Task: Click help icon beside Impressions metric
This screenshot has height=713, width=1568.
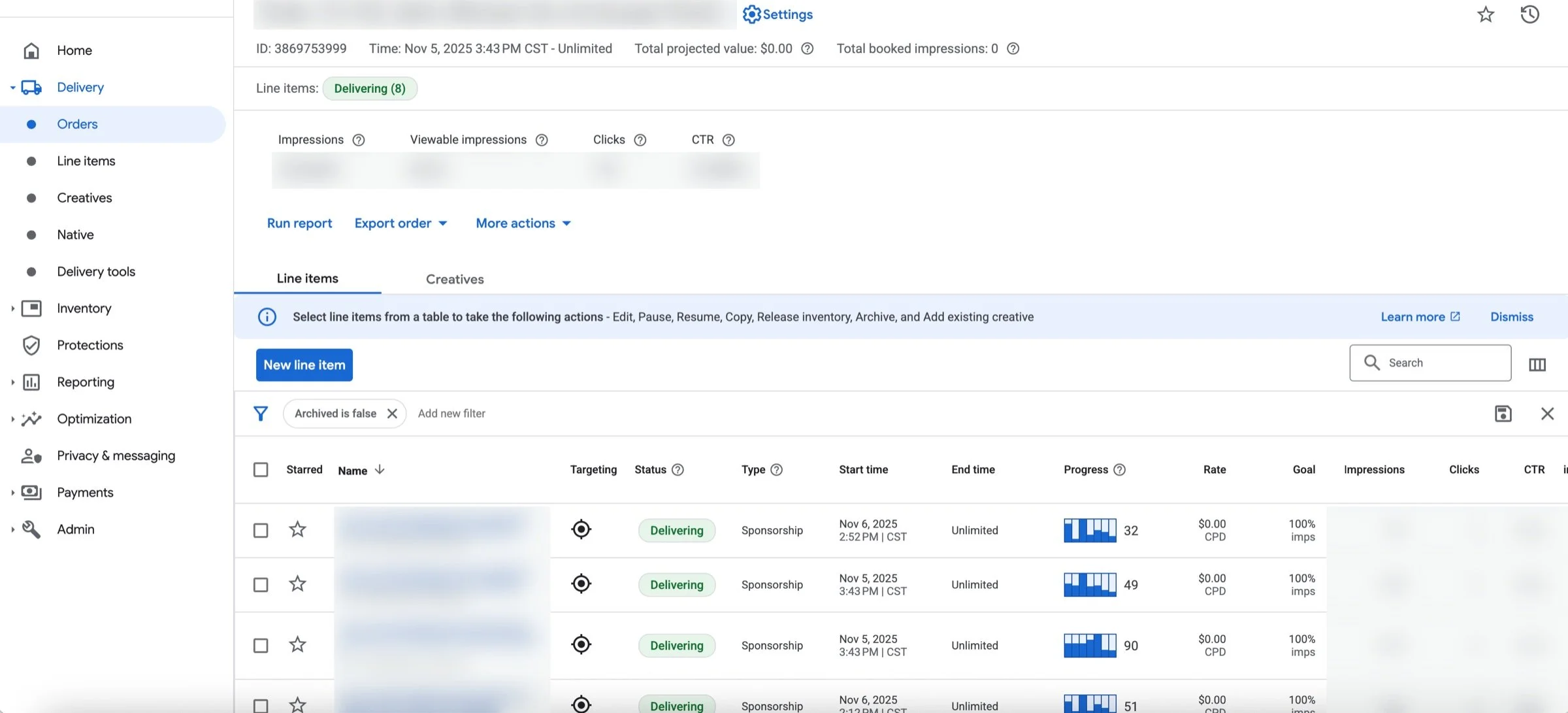Action: [x=359, y=140]
